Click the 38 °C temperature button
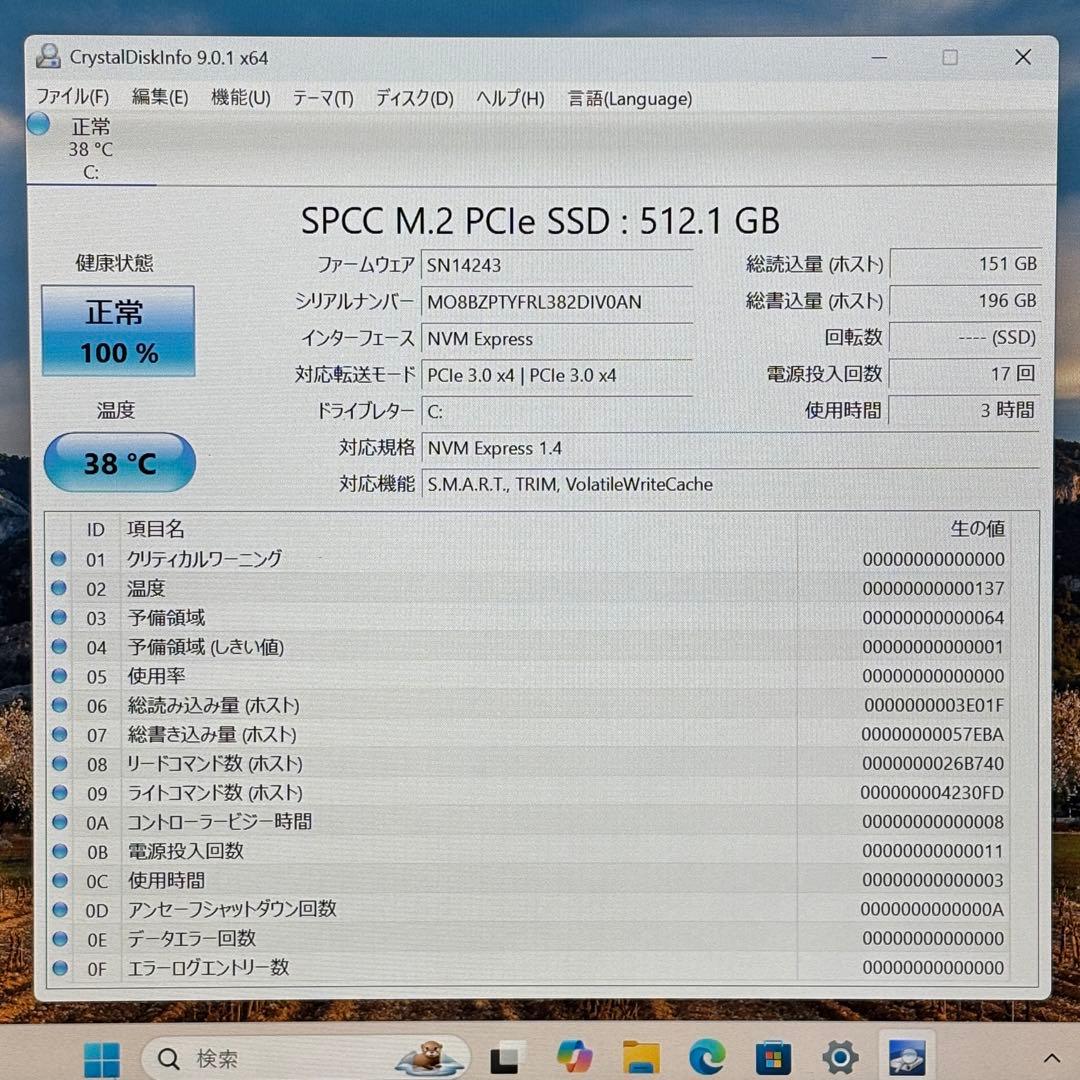This screenshot has width=1080, height=1080. tap(119, 462)
